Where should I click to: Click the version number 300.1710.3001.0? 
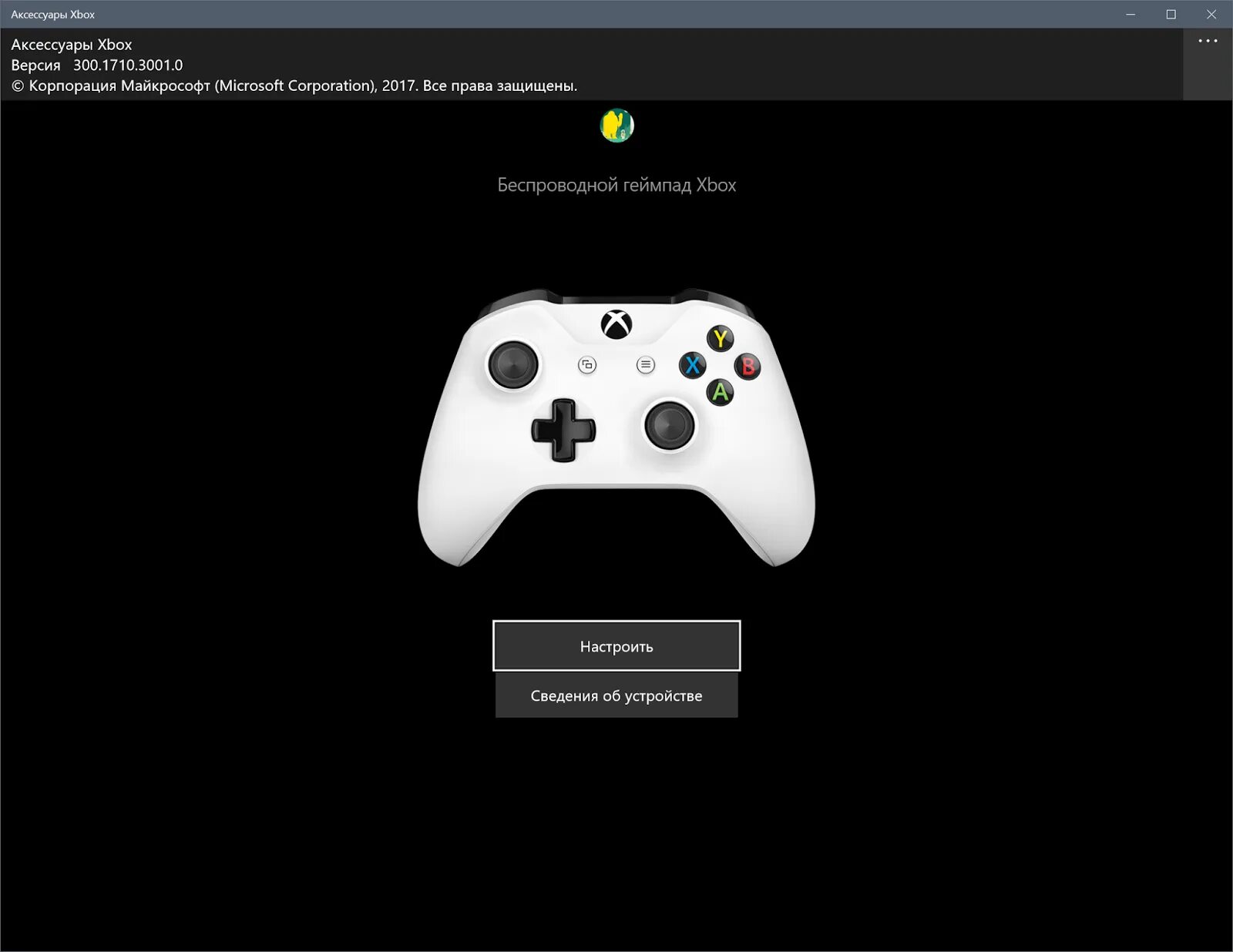(x=128, y=65)
